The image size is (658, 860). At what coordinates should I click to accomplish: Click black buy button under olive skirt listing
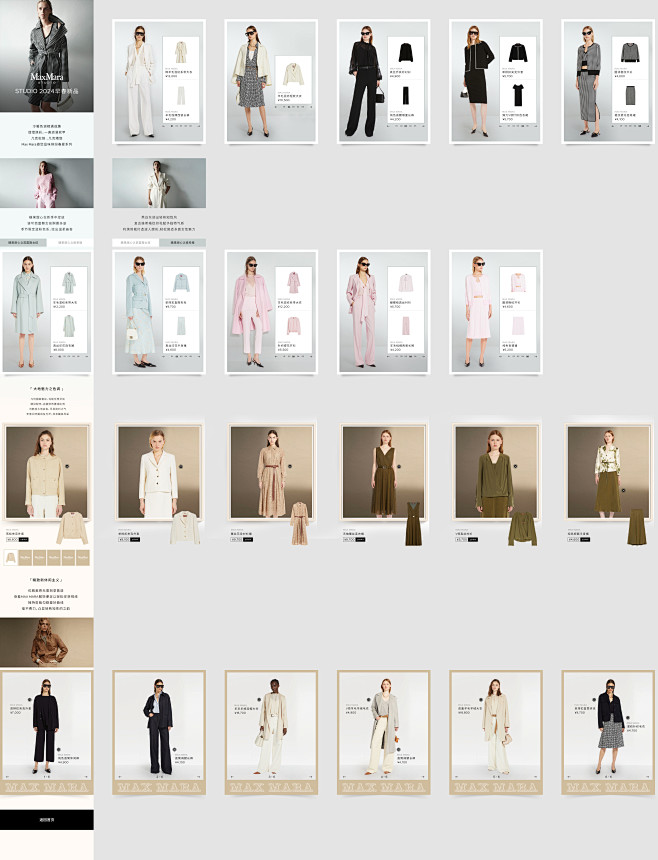coord(585,539)
